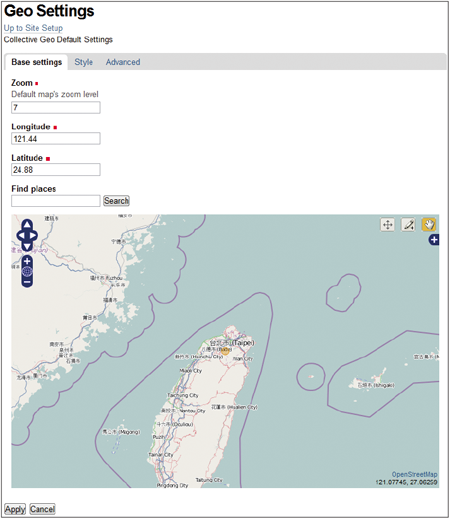Pan the map south with down arrow
This screenshot has height=519, width=450.
pos(27,247)
